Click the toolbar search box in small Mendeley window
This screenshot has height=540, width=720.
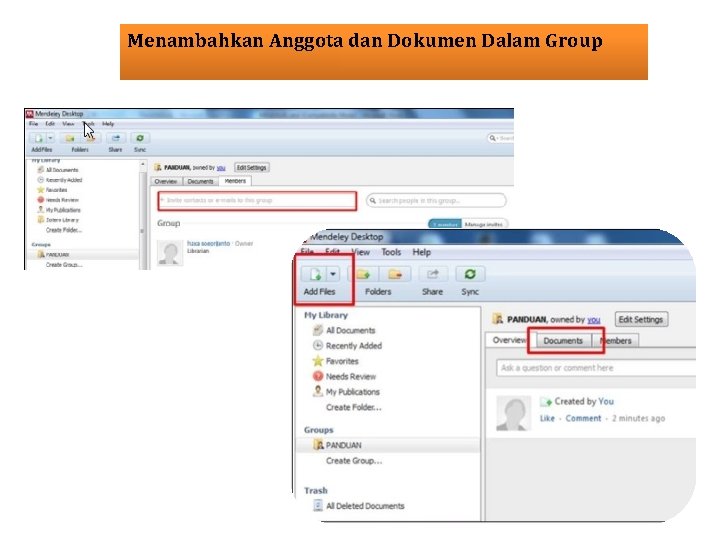[x=500, y=138]
